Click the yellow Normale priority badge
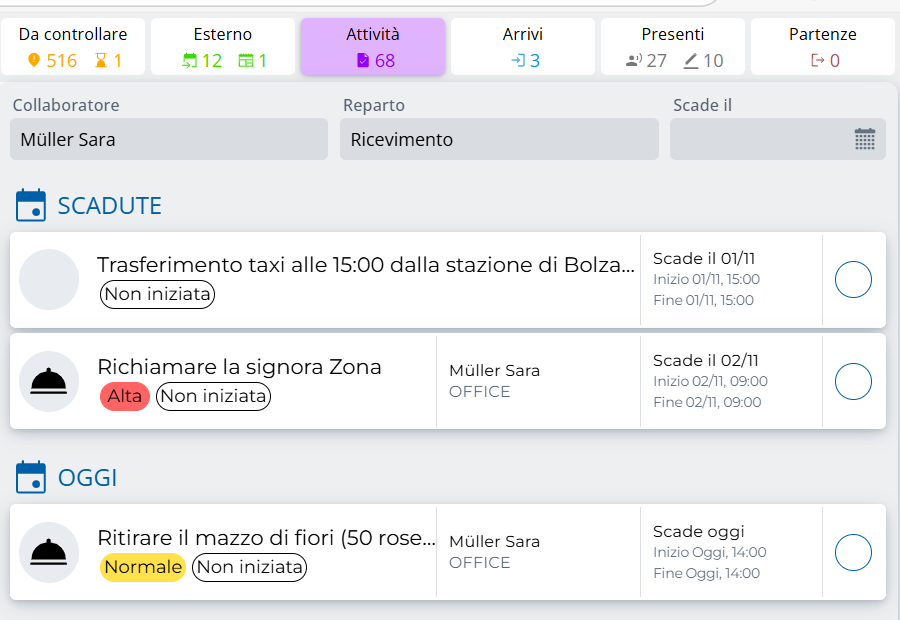 (143, 568)
